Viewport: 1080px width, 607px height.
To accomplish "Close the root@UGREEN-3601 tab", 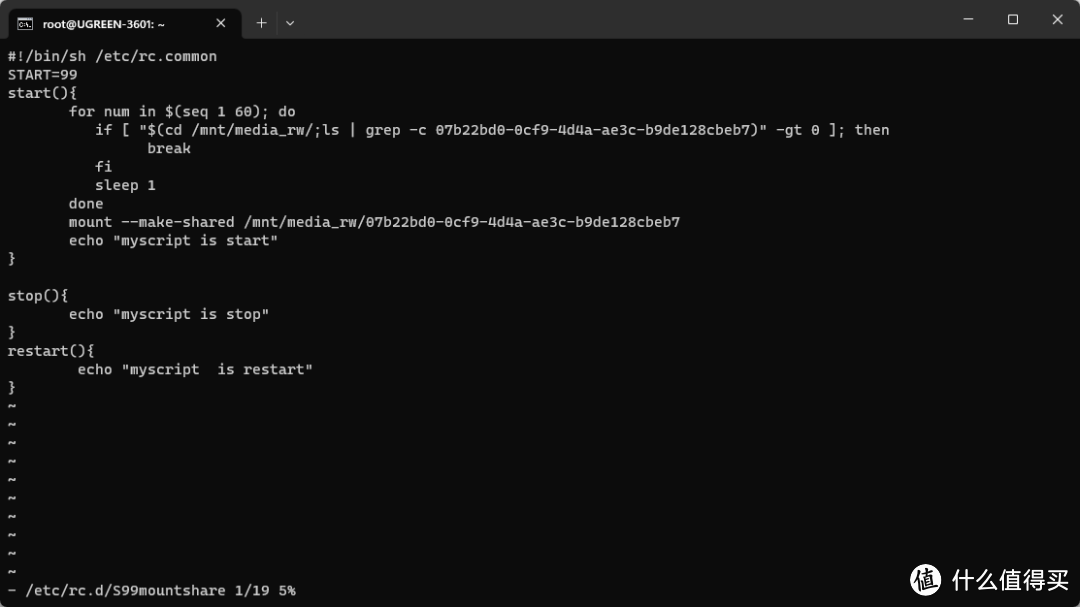I will 220,23.
